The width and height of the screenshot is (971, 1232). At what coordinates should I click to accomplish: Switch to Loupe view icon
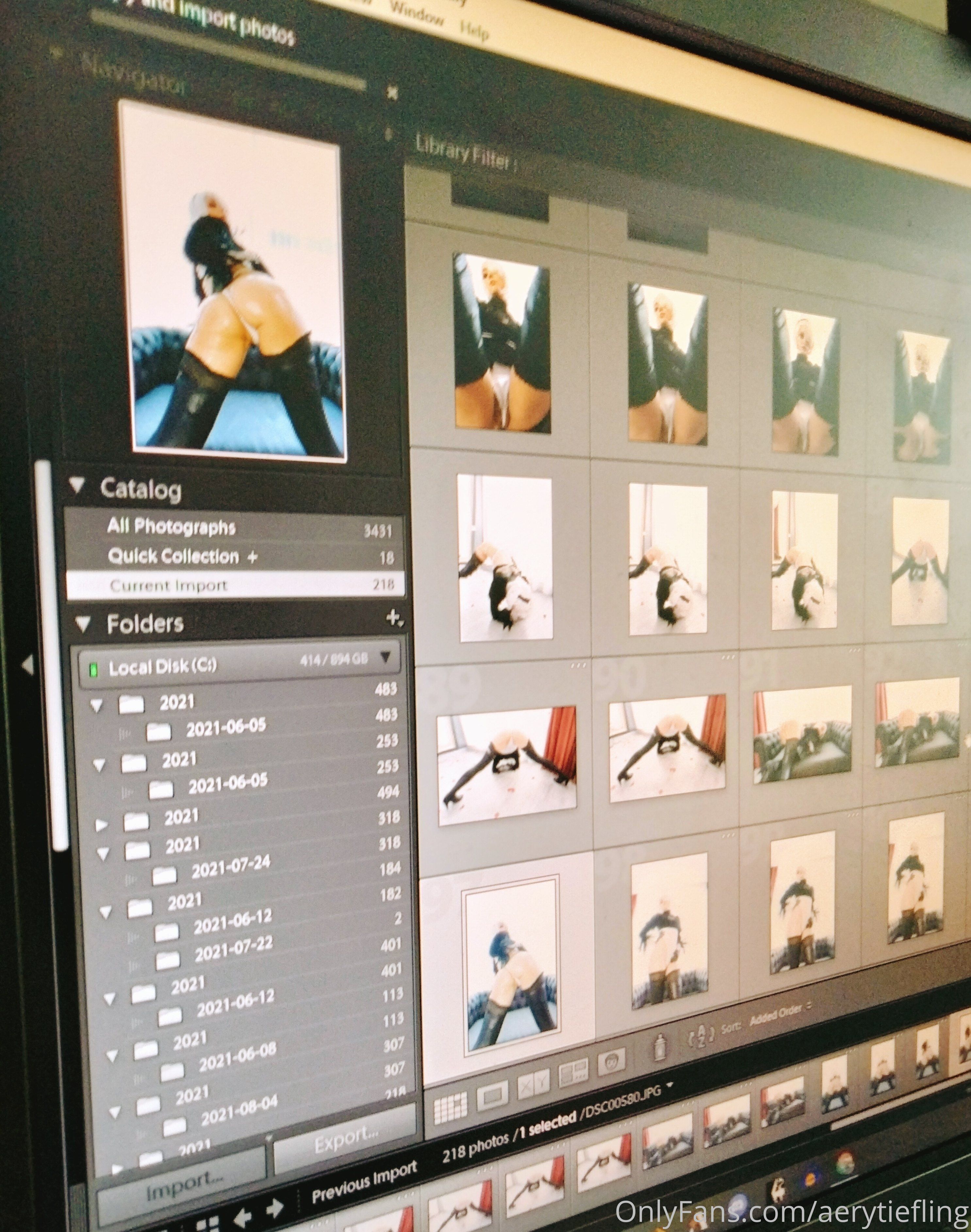coord(492,1095)
